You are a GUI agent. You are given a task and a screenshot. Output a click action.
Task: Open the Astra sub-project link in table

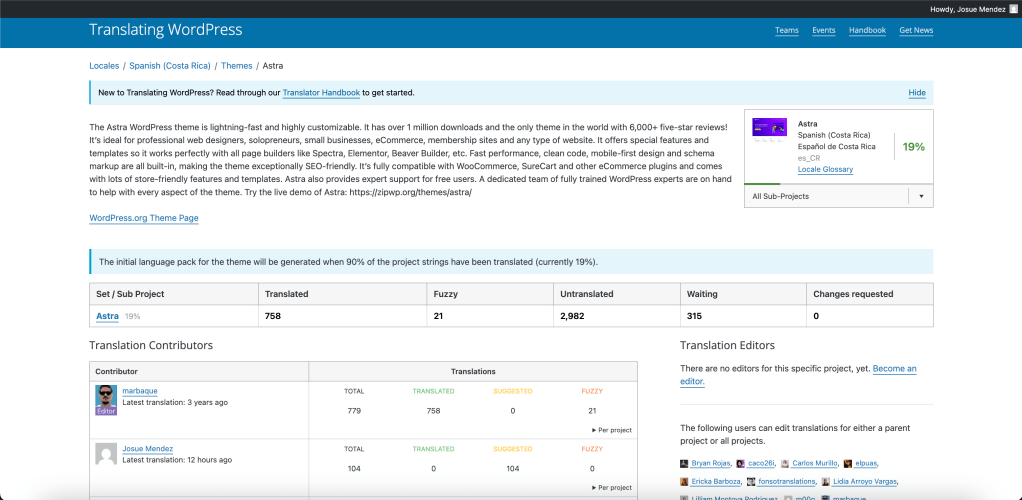107,316
